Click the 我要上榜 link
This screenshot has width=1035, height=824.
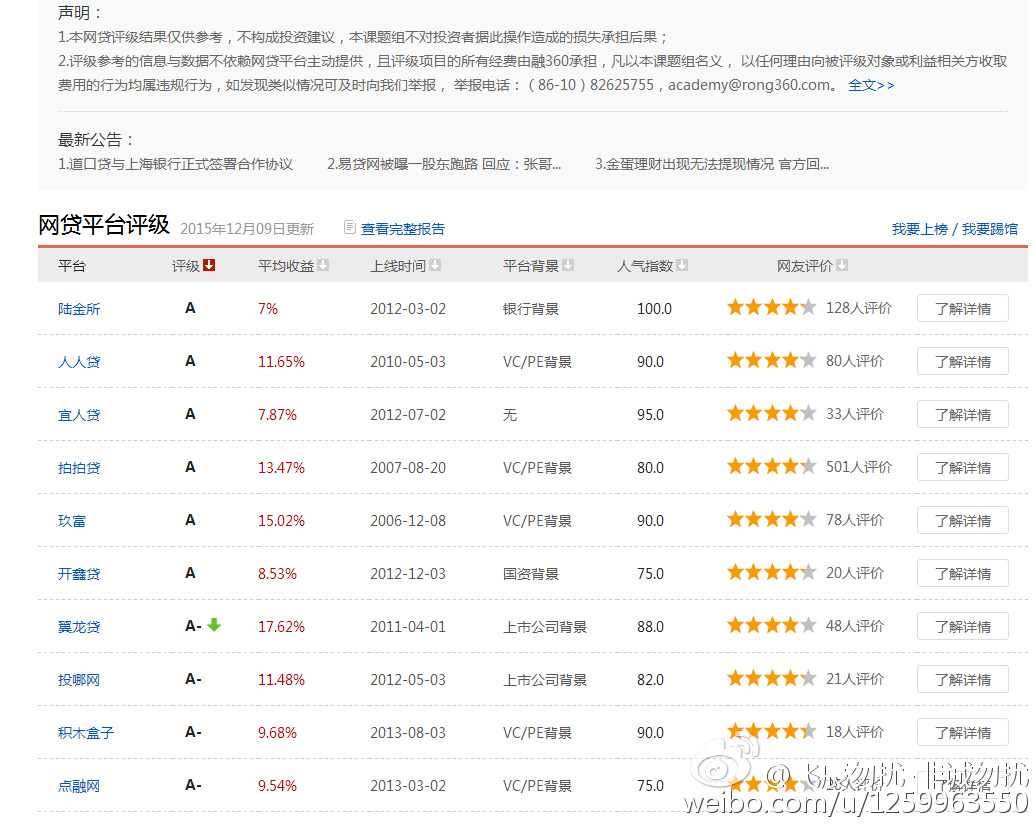(919, 229)
